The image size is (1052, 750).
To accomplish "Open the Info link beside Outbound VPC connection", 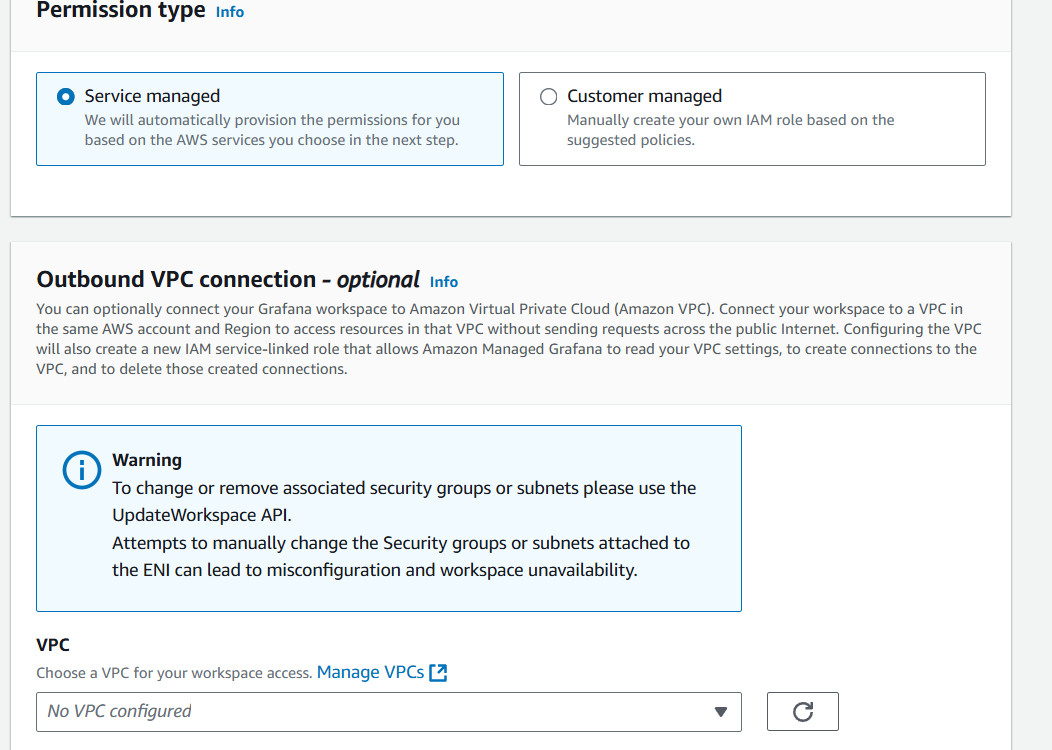I will pyautogui.click(x=443, y=282).
